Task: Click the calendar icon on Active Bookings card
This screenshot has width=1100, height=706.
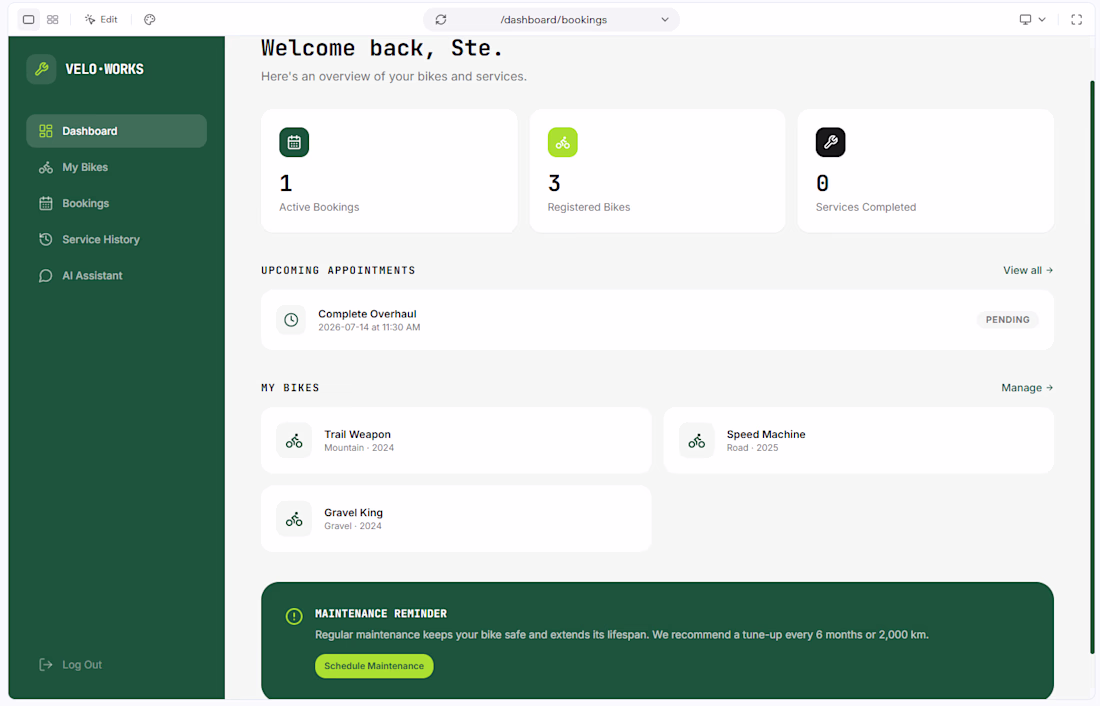Action: (294, 142)
